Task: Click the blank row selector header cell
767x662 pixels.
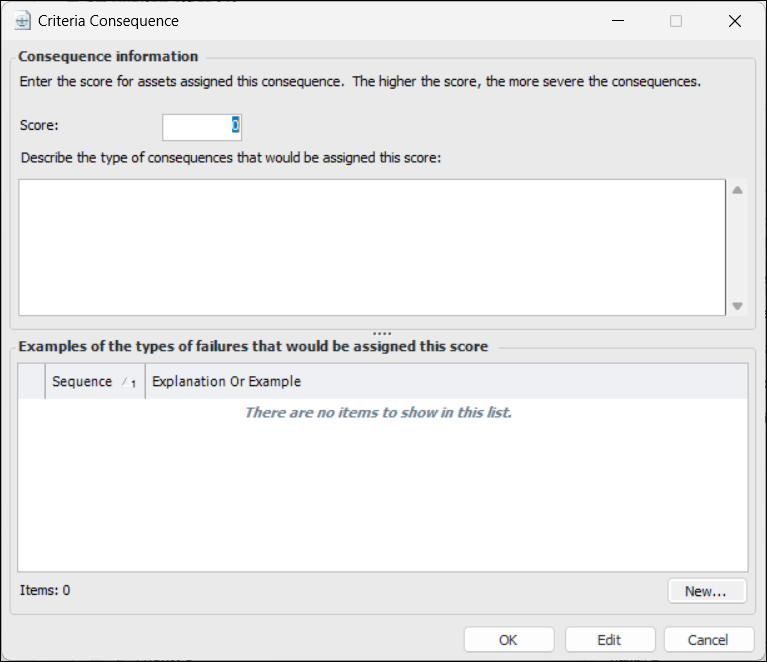Action: [x=32, y=381]
